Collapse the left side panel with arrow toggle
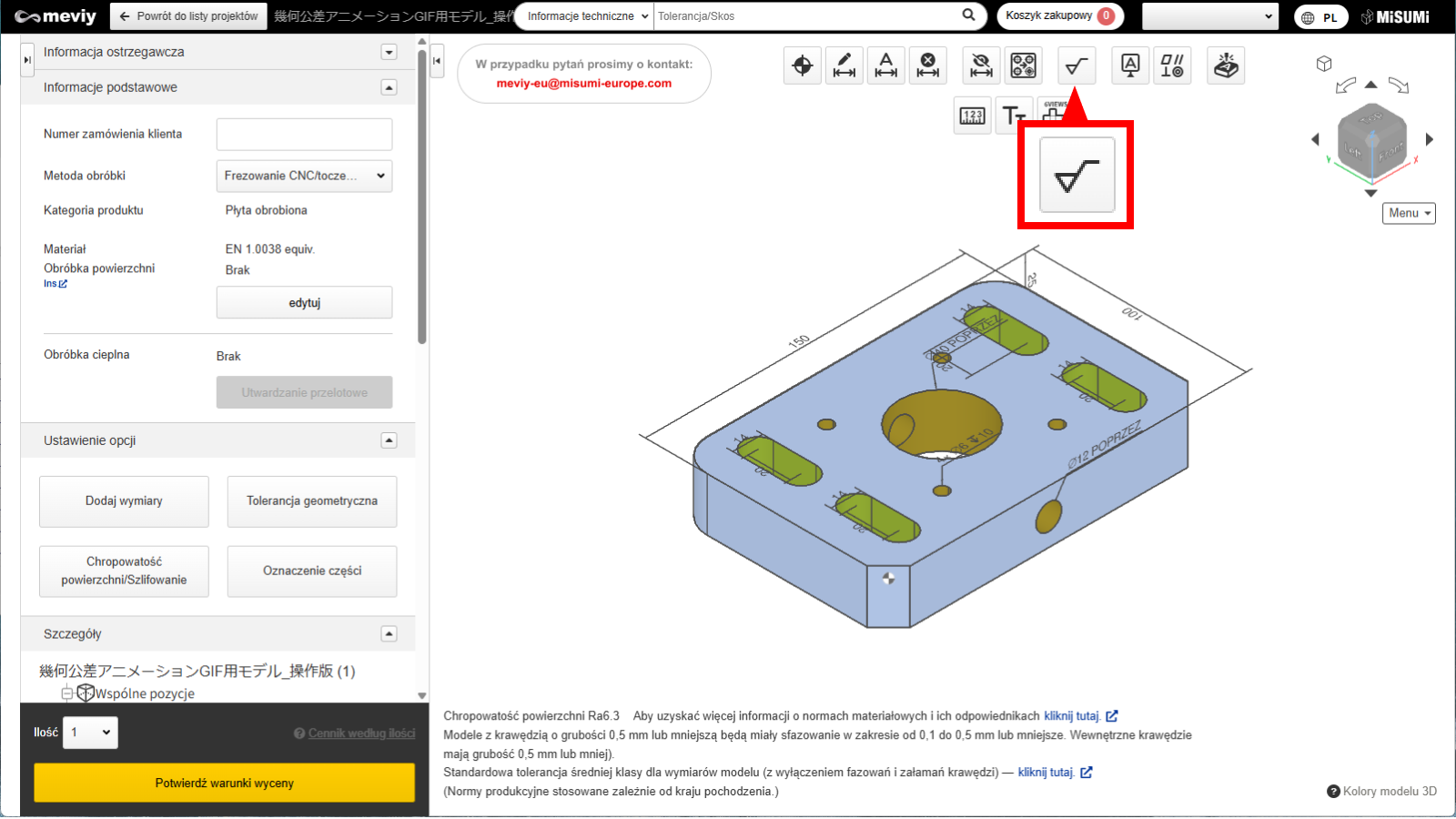The image size is (1456, 819). (437, 61)
